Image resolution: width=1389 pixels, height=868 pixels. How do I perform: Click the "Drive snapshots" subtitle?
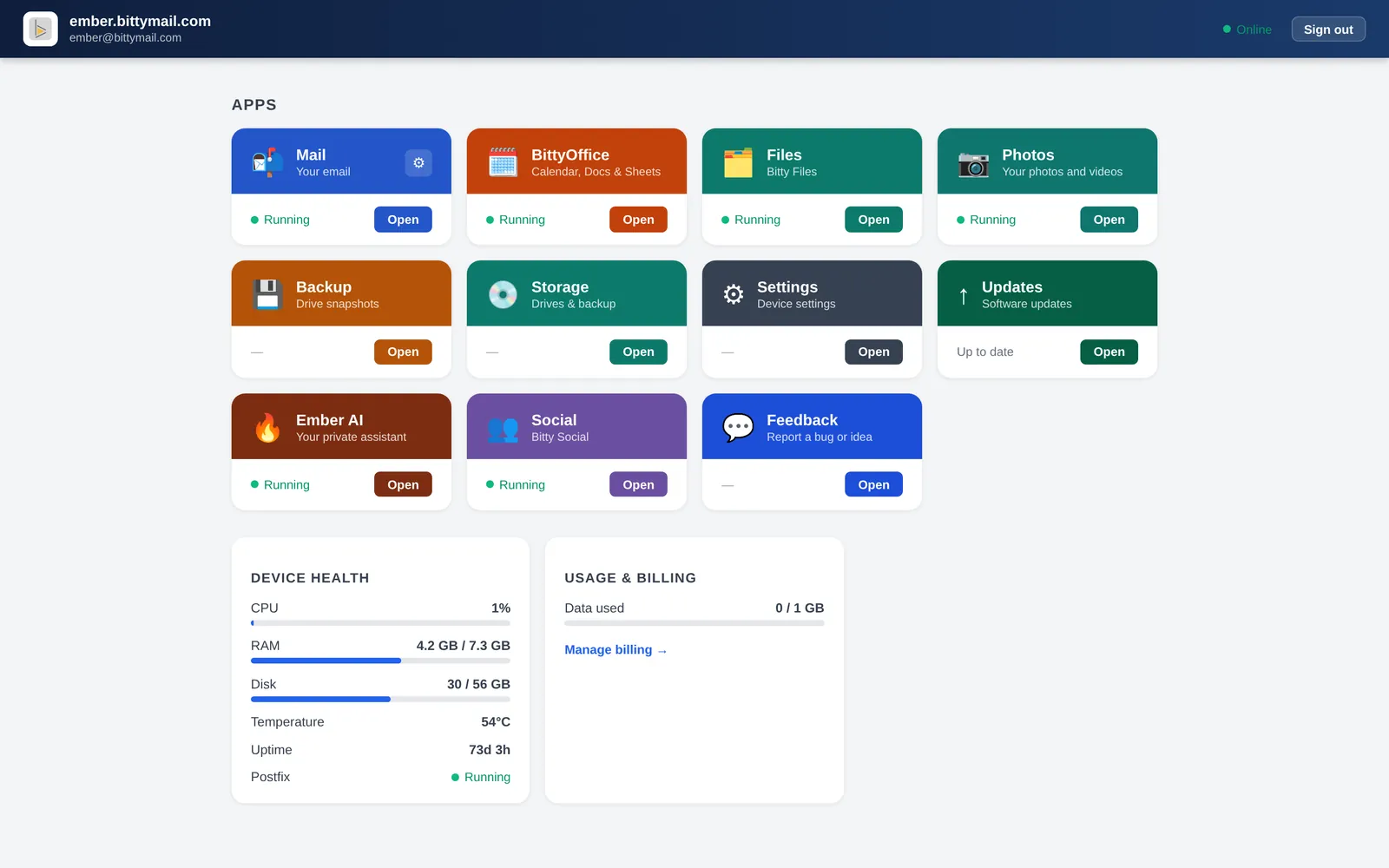pos(337,304)
